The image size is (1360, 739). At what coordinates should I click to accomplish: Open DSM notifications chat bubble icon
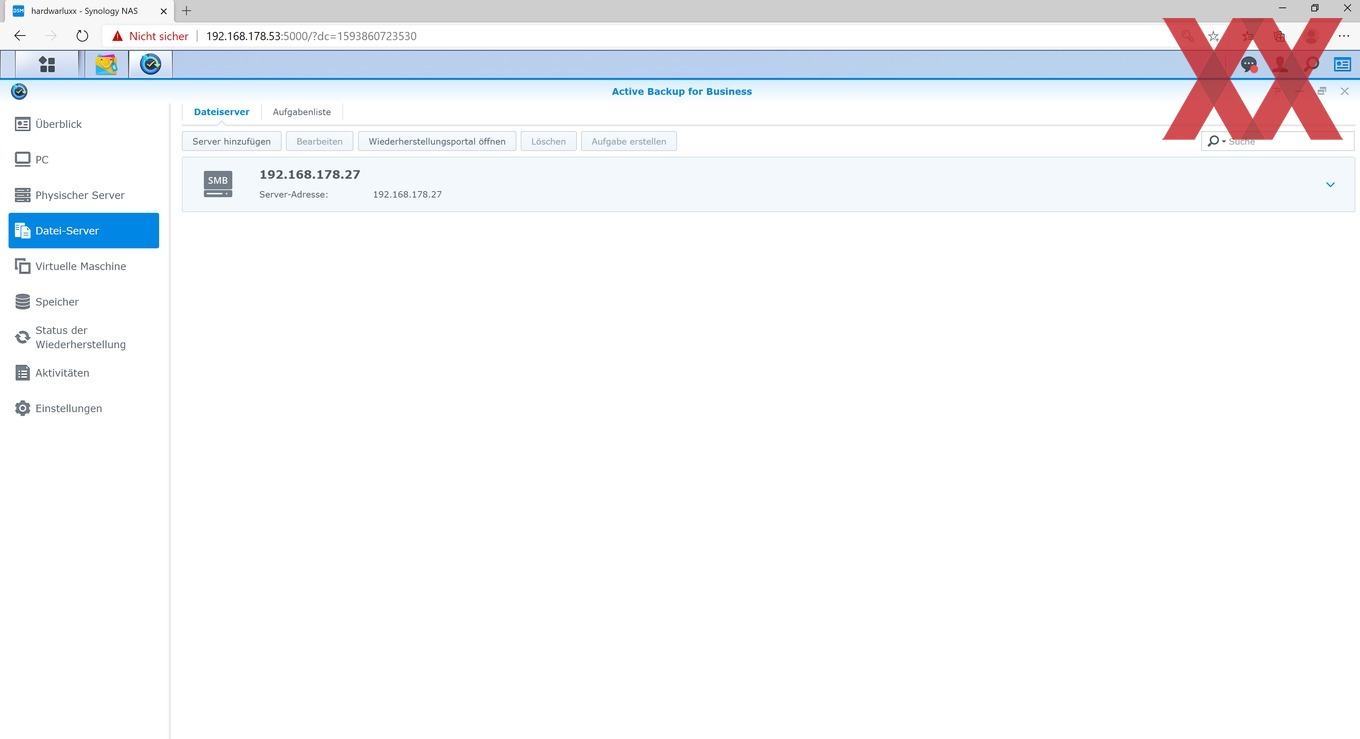(1248, 65)
